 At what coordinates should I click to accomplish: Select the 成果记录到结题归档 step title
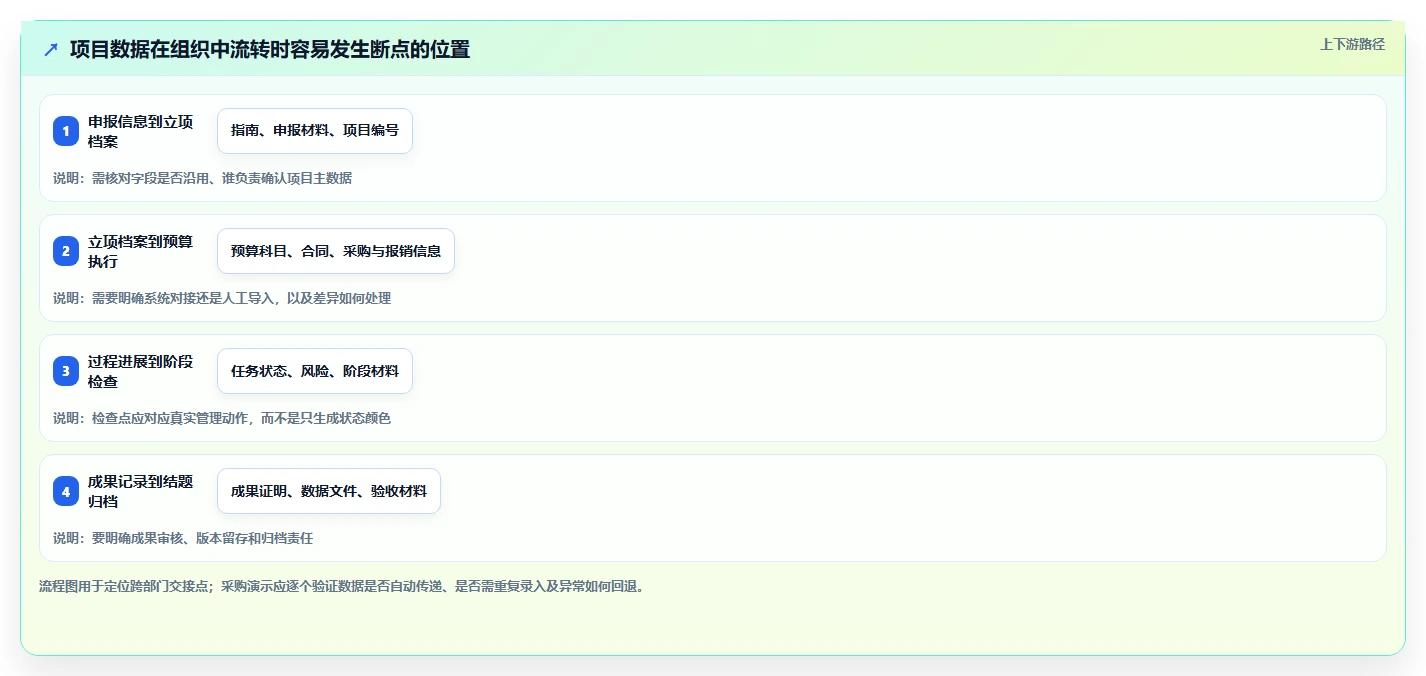pos(141,491)
